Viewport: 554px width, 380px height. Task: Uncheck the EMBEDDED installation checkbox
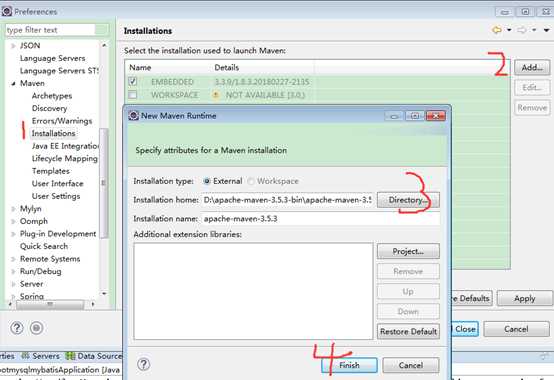coord(133,82)
